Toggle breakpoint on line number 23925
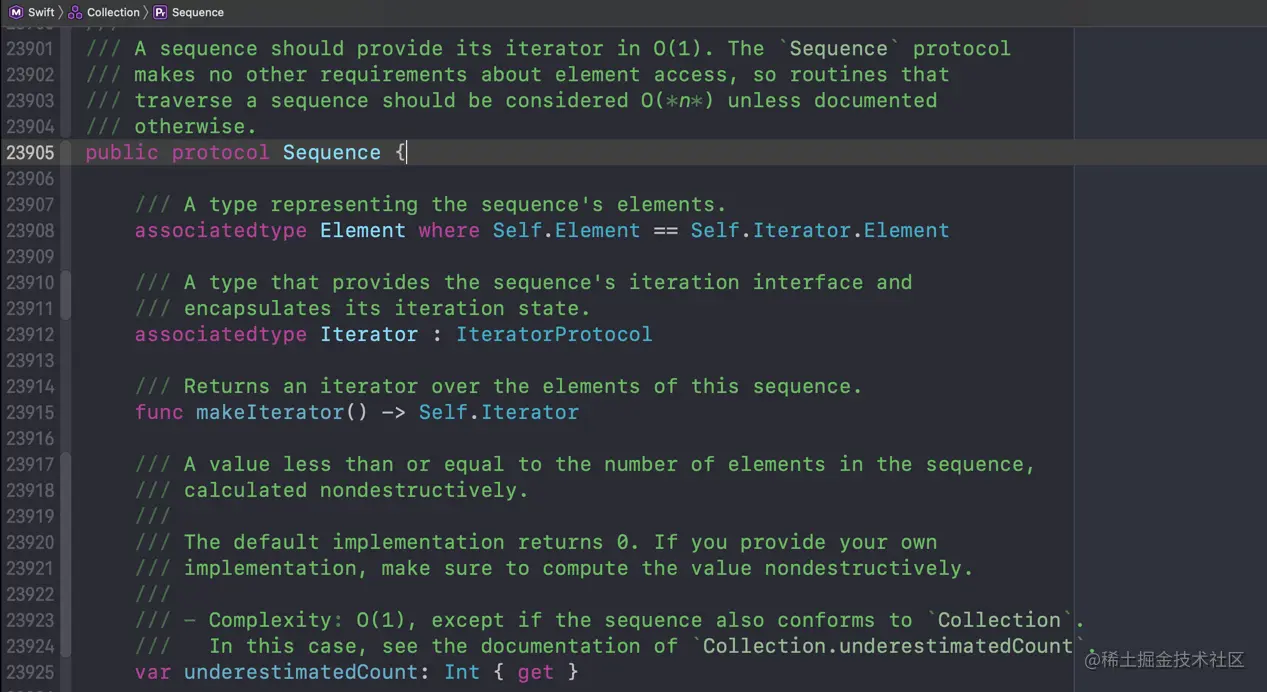The height and width of the screenshot is (692, 1267). click(x=30, y=672)
